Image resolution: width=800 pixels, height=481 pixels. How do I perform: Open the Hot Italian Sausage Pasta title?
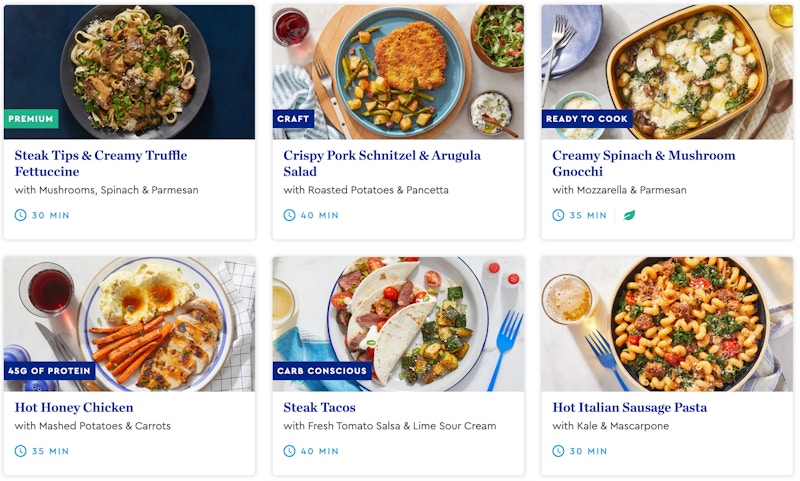(629, 407)
